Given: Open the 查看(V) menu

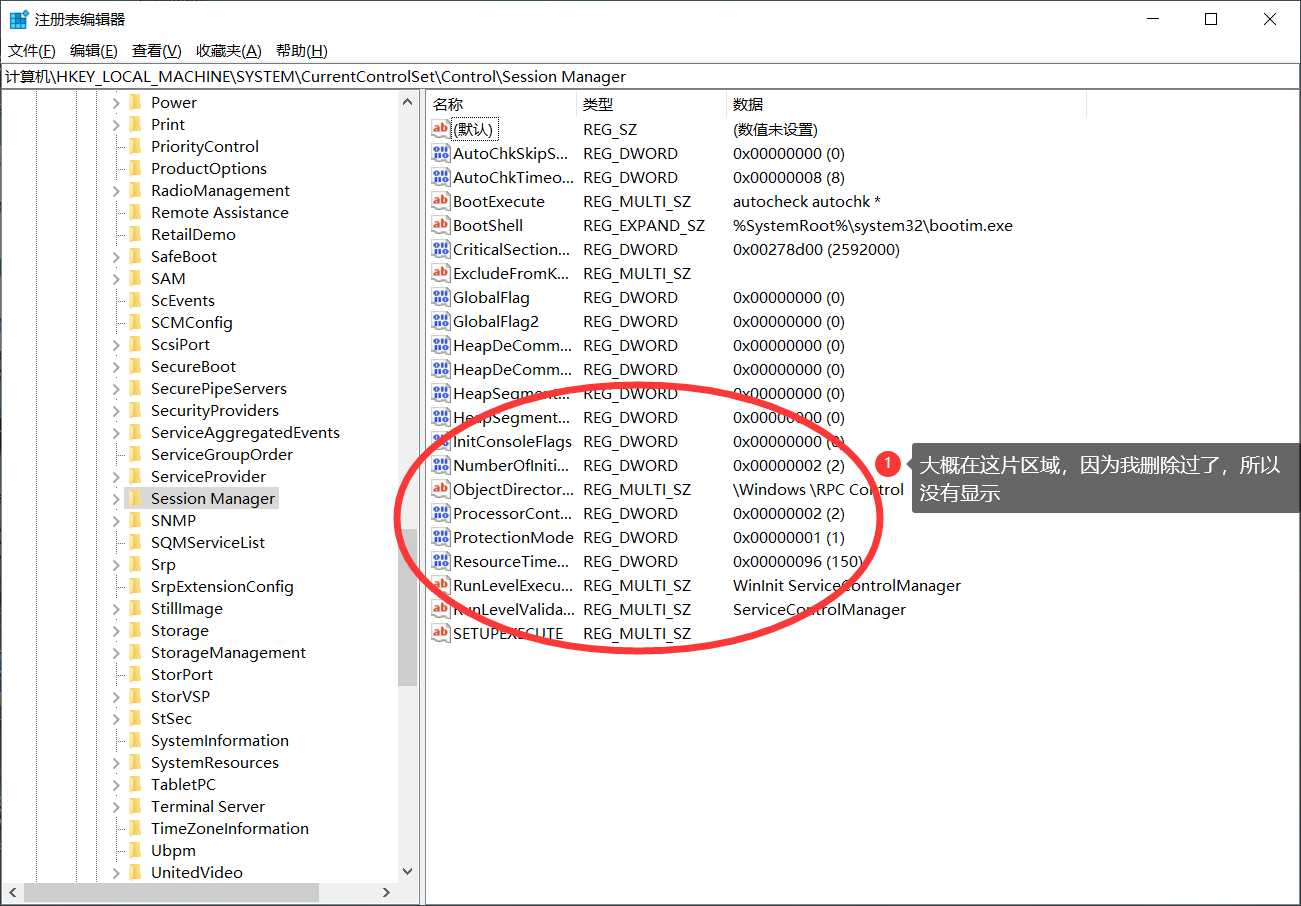Looking at the screenshot, I should (x=157, y=51).
